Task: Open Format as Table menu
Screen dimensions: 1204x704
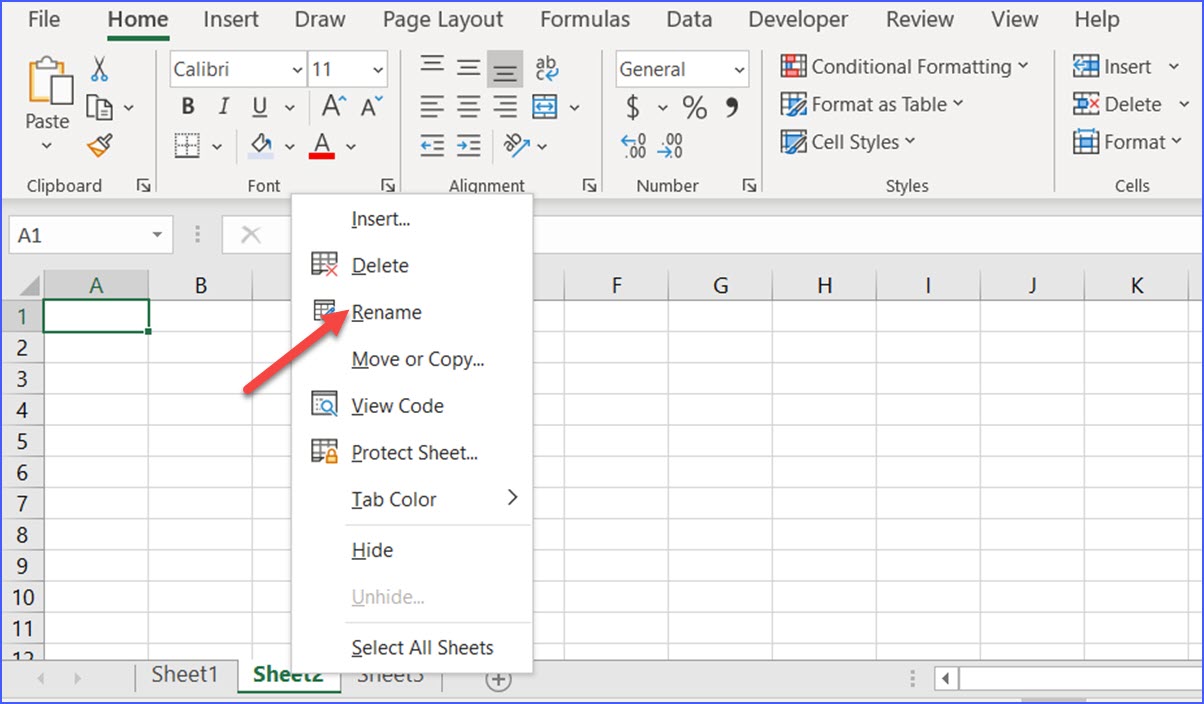Action: pos(872,104)
